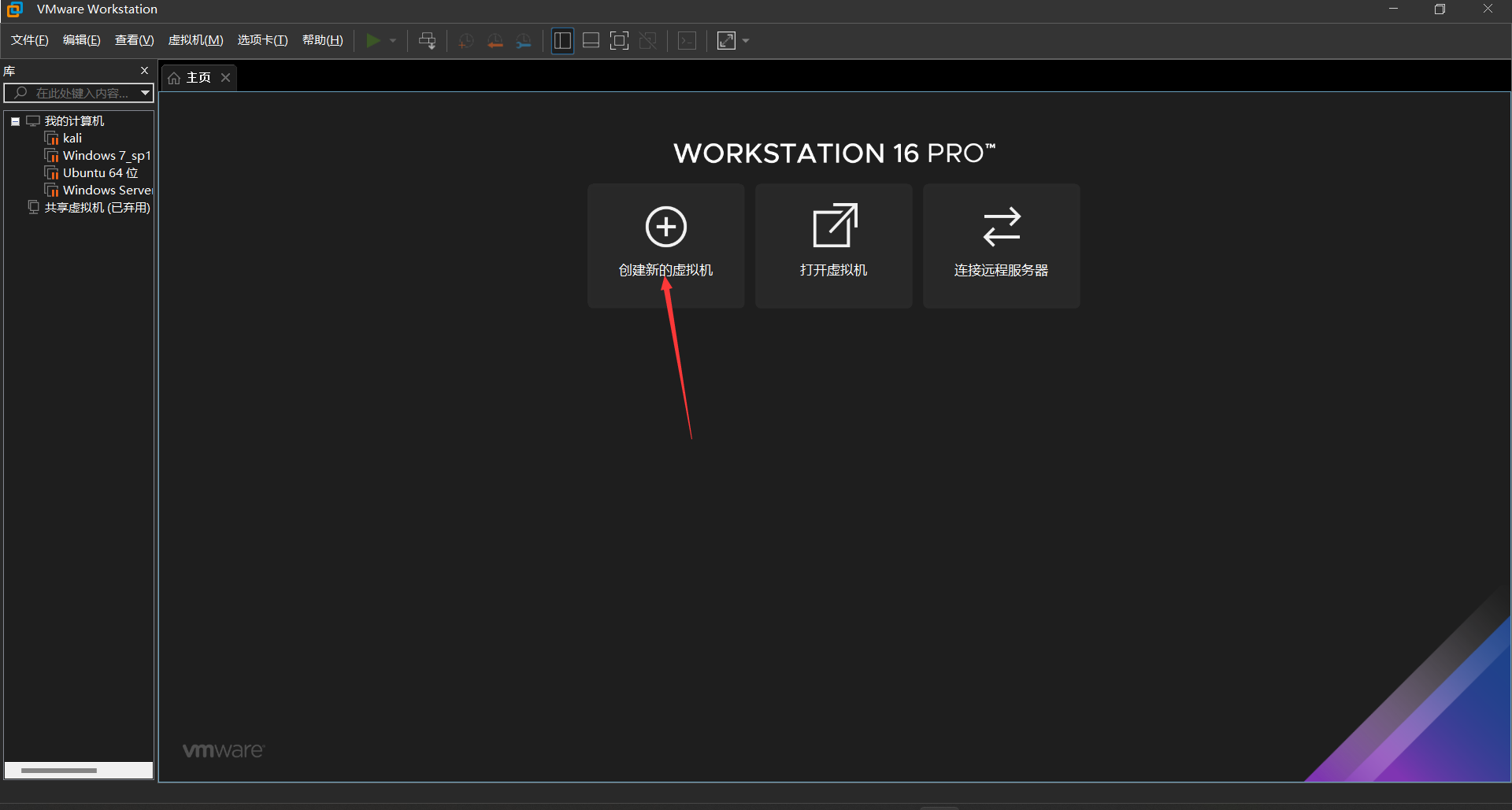Click 连接远程服务器 button
The width and height of the screenshot is (1512, 810).
(1002, 246)
